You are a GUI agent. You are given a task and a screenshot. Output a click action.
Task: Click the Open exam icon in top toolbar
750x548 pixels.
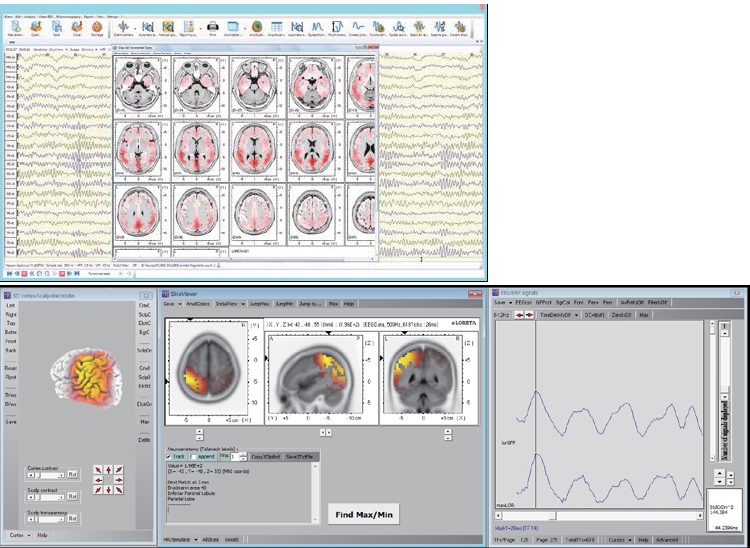pos(37,29)
